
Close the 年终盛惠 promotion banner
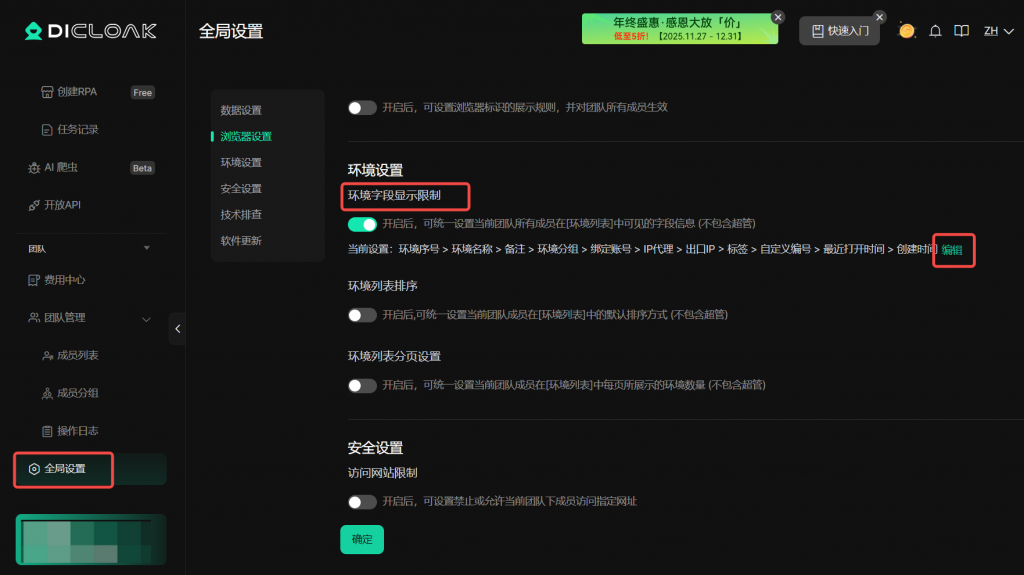[778, 17]
